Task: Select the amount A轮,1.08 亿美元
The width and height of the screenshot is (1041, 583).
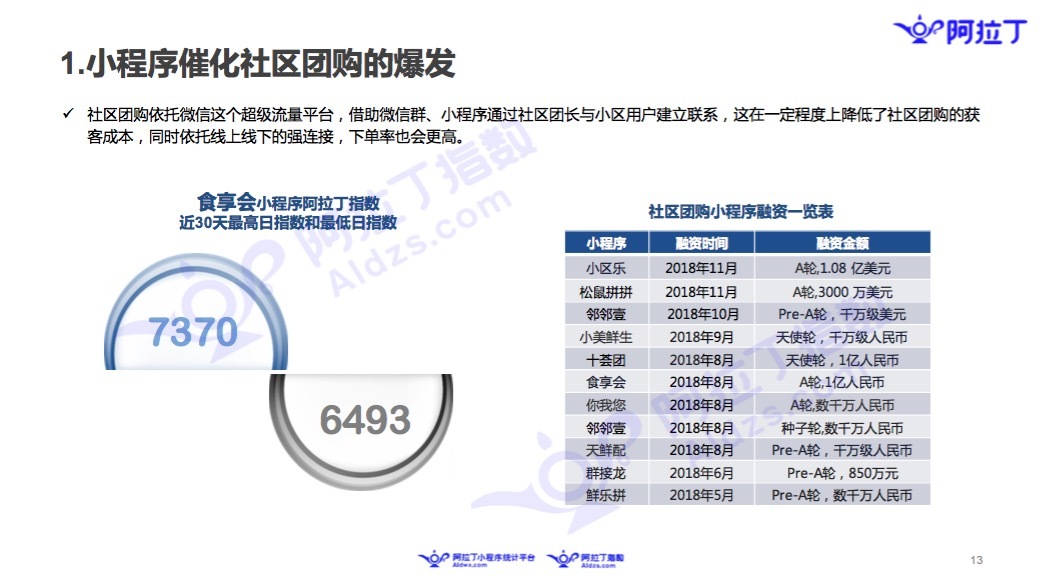Action: click(x=842, y=268)
